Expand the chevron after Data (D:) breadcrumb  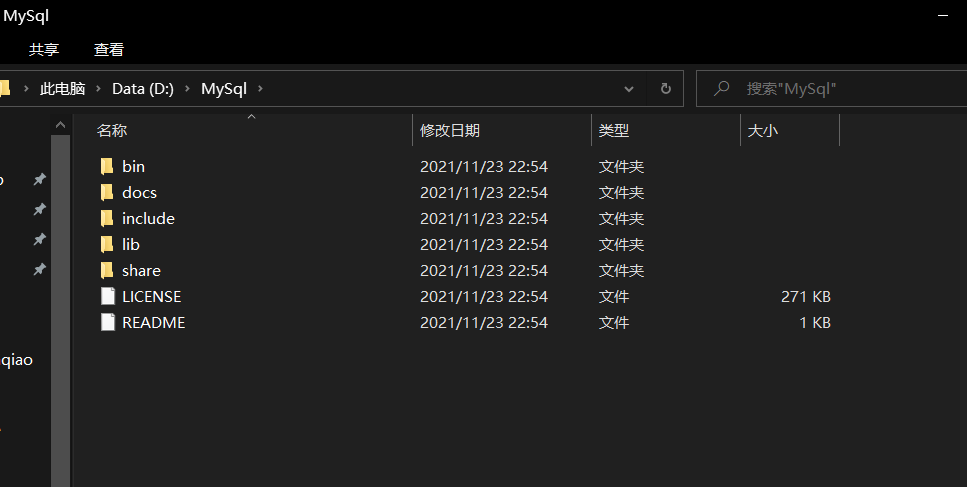187,89
